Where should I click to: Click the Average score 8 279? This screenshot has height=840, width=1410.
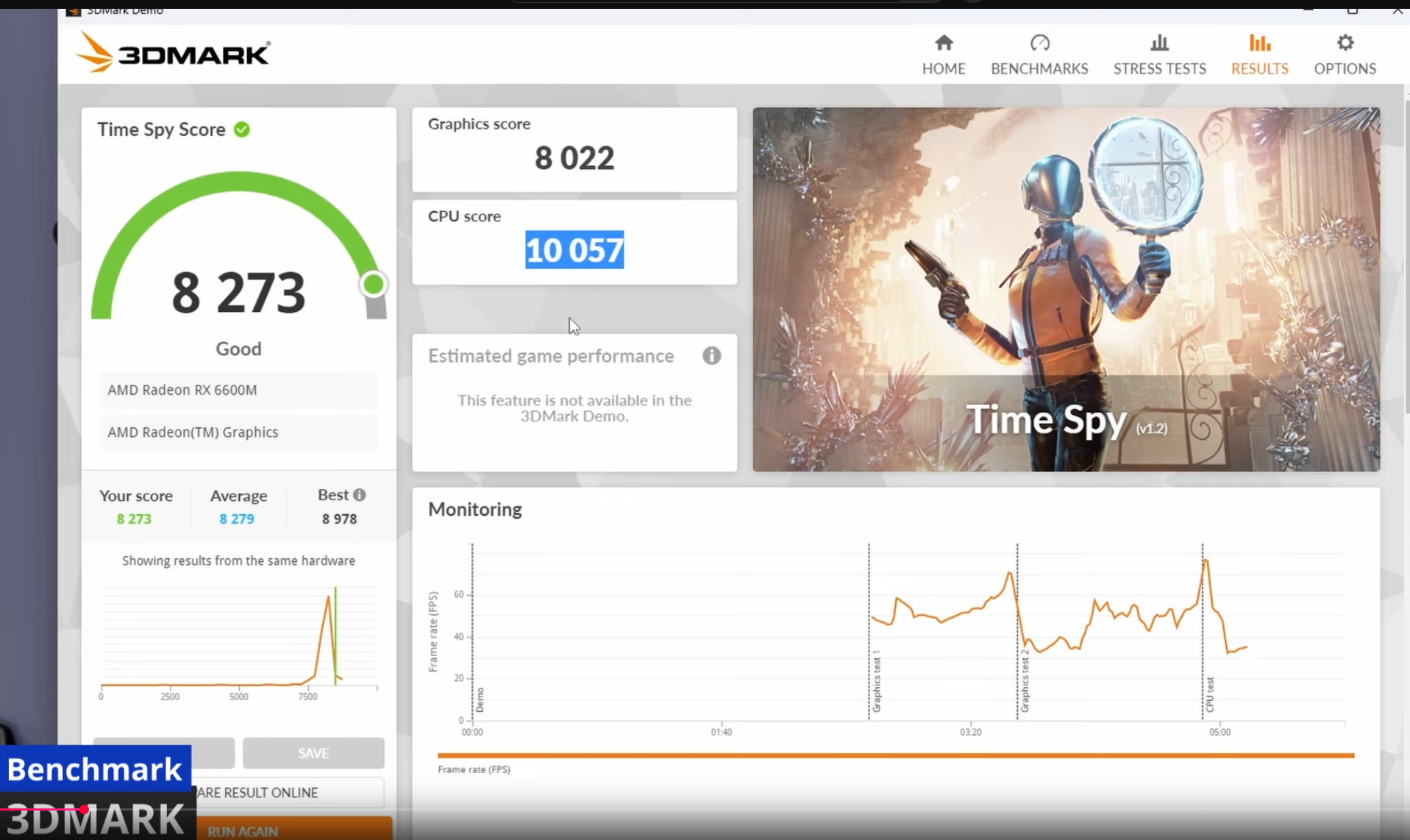click(237, 519)
